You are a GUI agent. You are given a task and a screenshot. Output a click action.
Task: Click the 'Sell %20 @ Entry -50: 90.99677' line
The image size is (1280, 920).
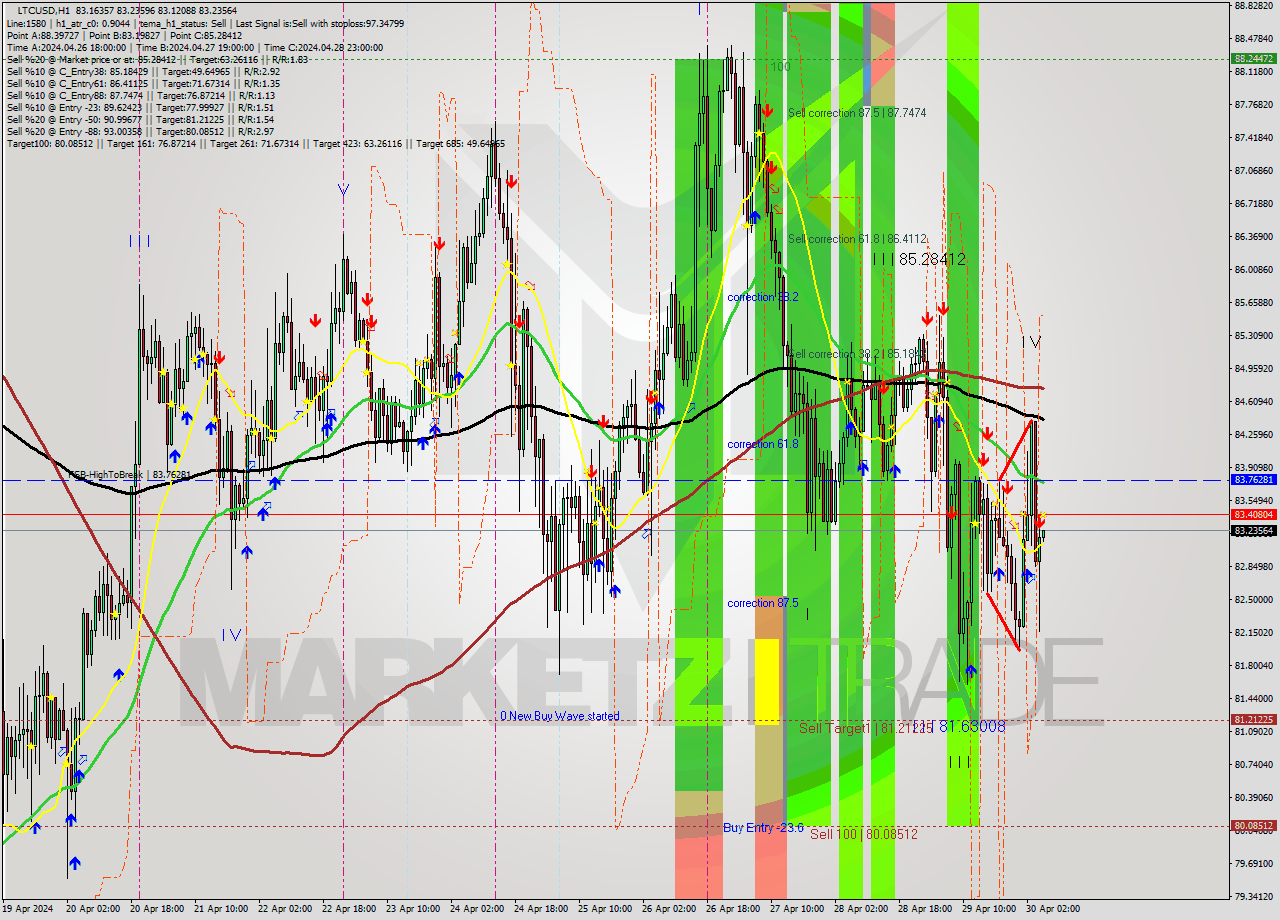(x=140, y=119)
